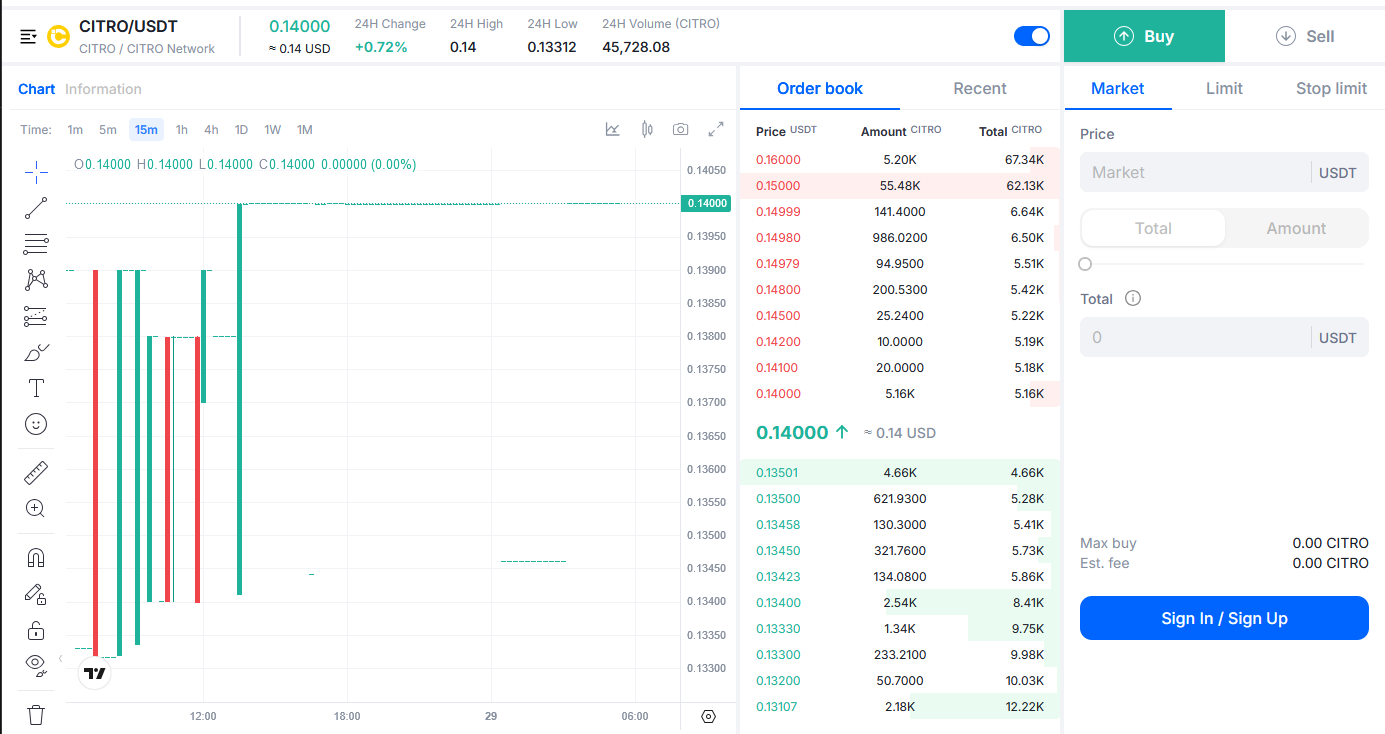Image resolution: width=1385 pixels, height=734 pixels.
Task: Open chart settings gear at bottom
Action: [x=709, y=716]
